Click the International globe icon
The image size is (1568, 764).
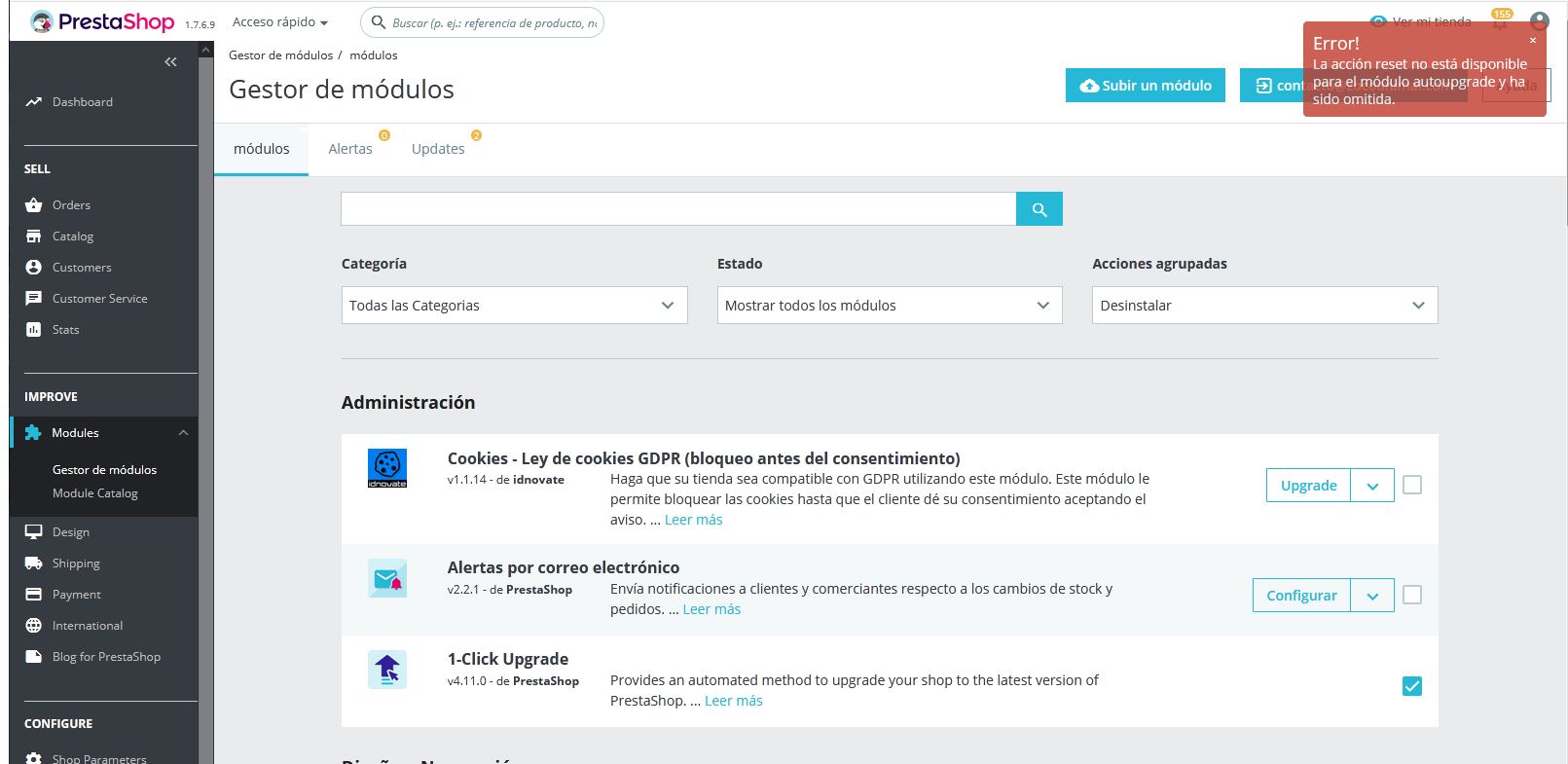tap(34, 625)
